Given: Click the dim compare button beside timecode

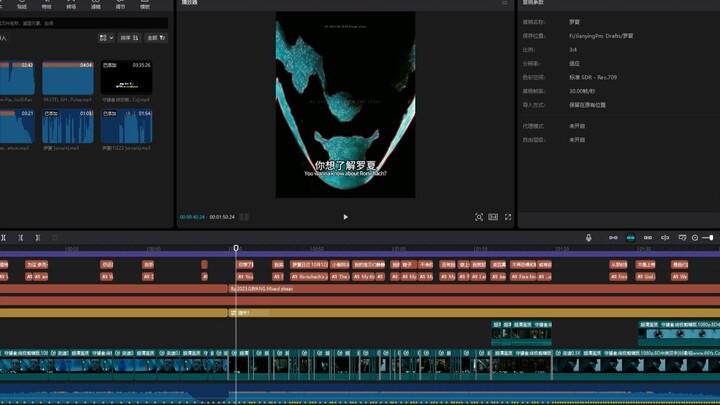Looking at the screenshot, I should [244, 217].
